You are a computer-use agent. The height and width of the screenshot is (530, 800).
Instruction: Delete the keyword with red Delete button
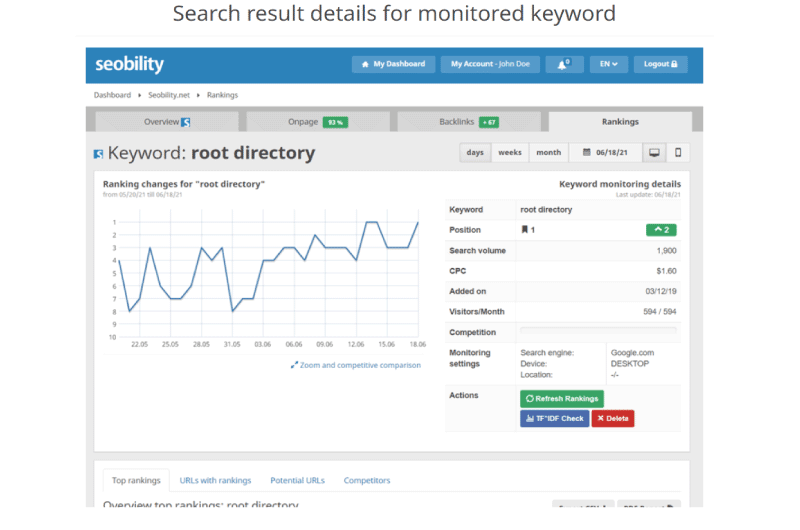point(613,419)
